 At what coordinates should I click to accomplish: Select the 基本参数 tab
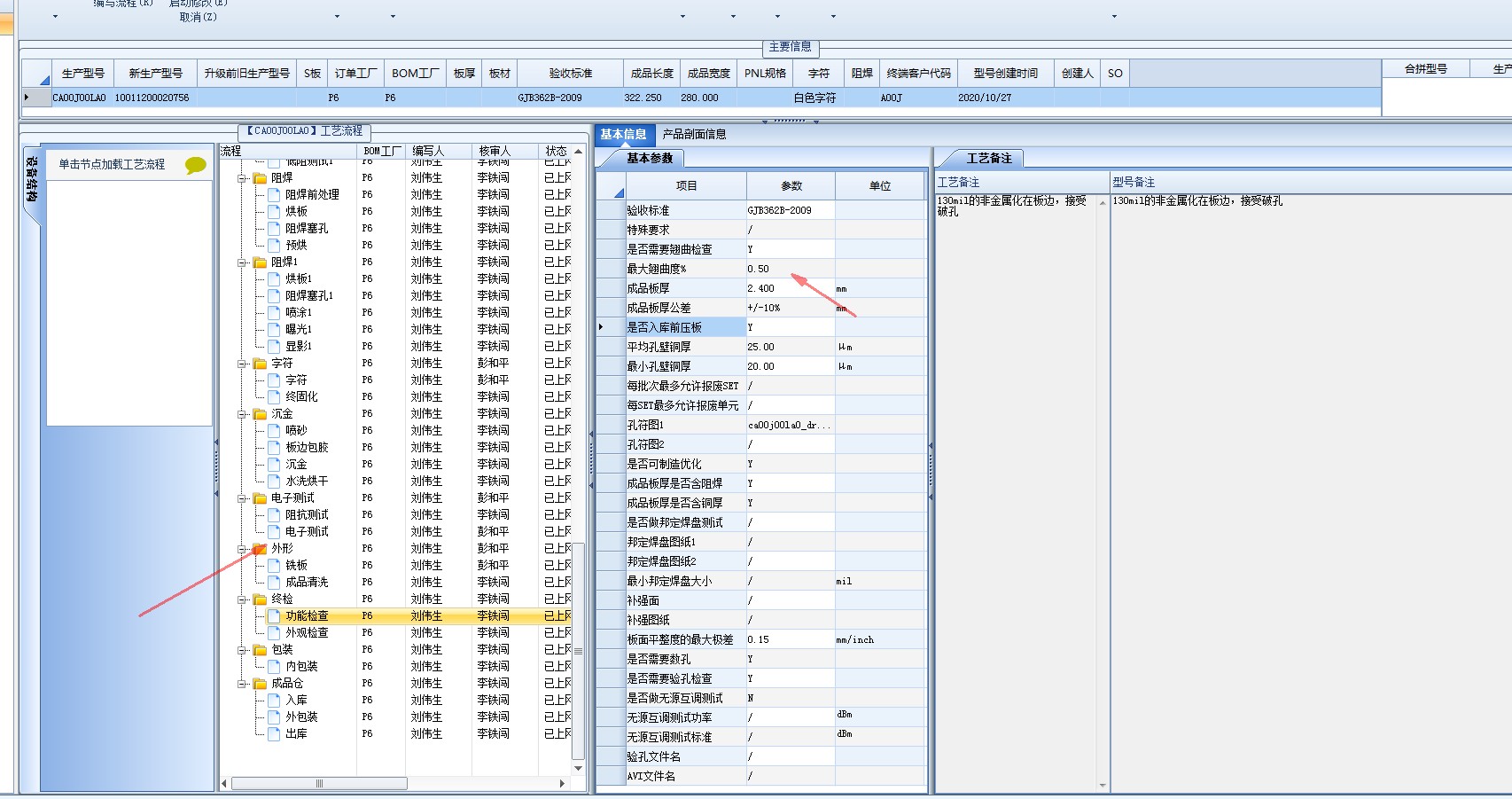click(650, 159)
